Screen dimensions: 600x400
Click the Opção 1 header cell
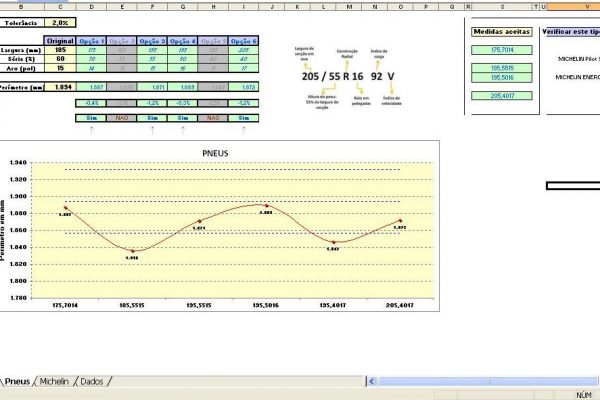(92, 39)
